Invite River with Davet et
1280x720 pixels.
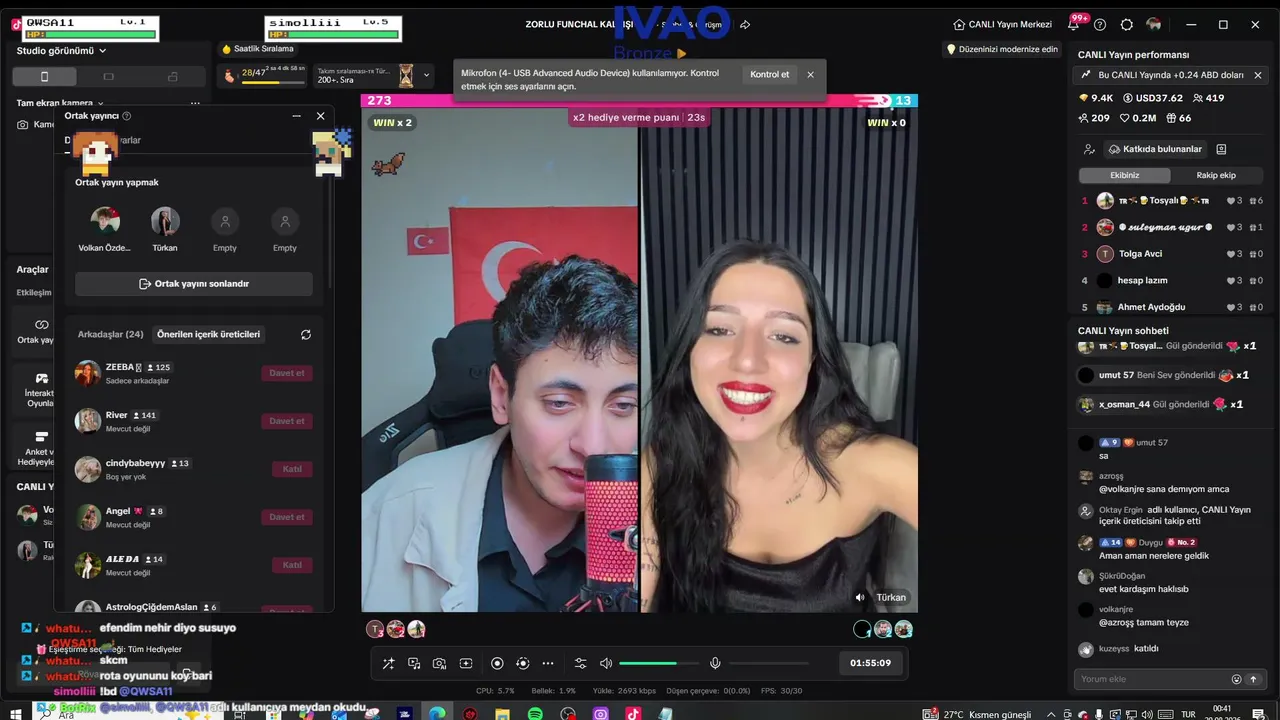pos(287,421)
